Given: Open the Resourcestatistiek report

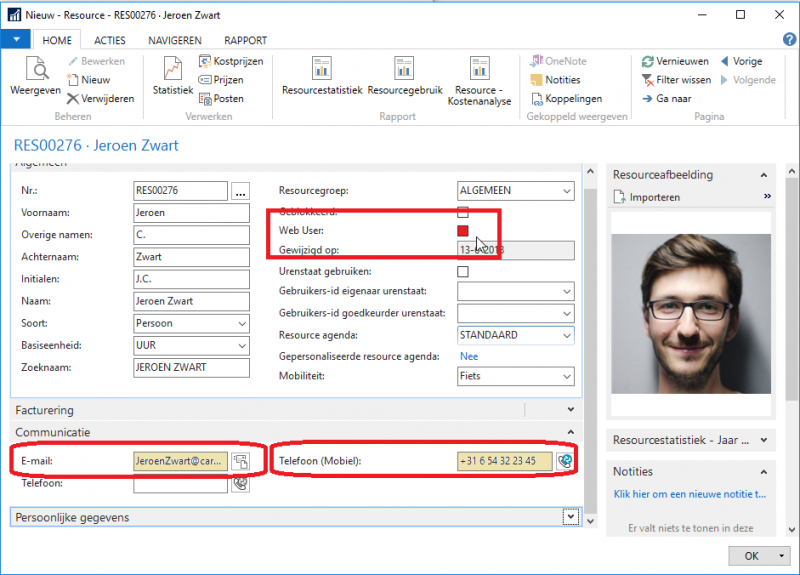Looking at the screenshot, I should [x=322, y=76].
